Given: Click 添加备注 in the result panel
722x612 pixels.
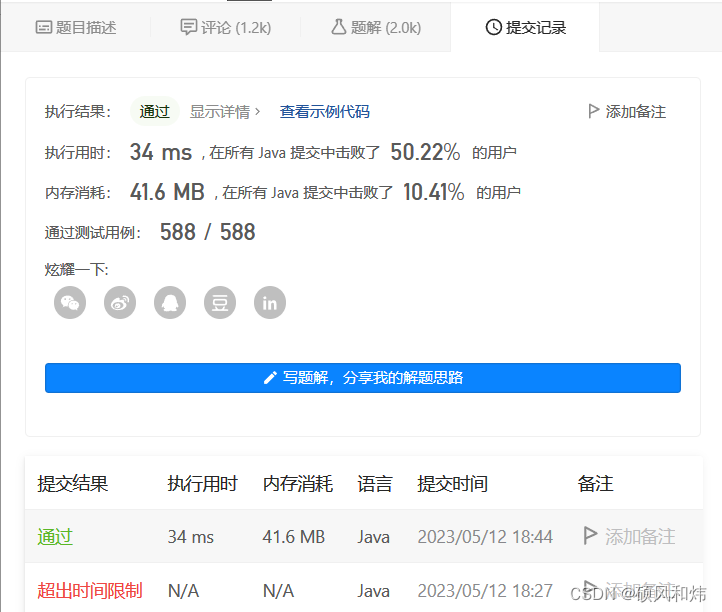Looking at the screenshot, I should [627, 111].
